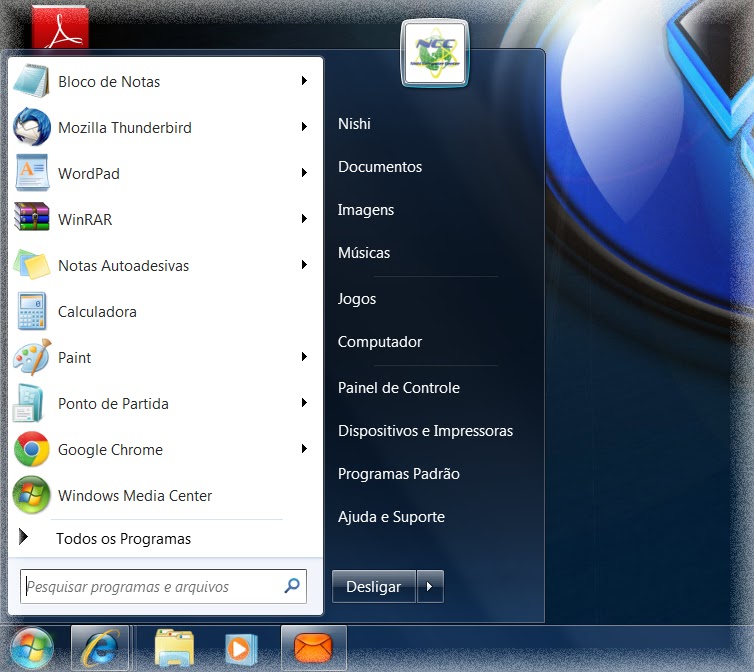Click the NCC user account picture

(x=435, y=53)
